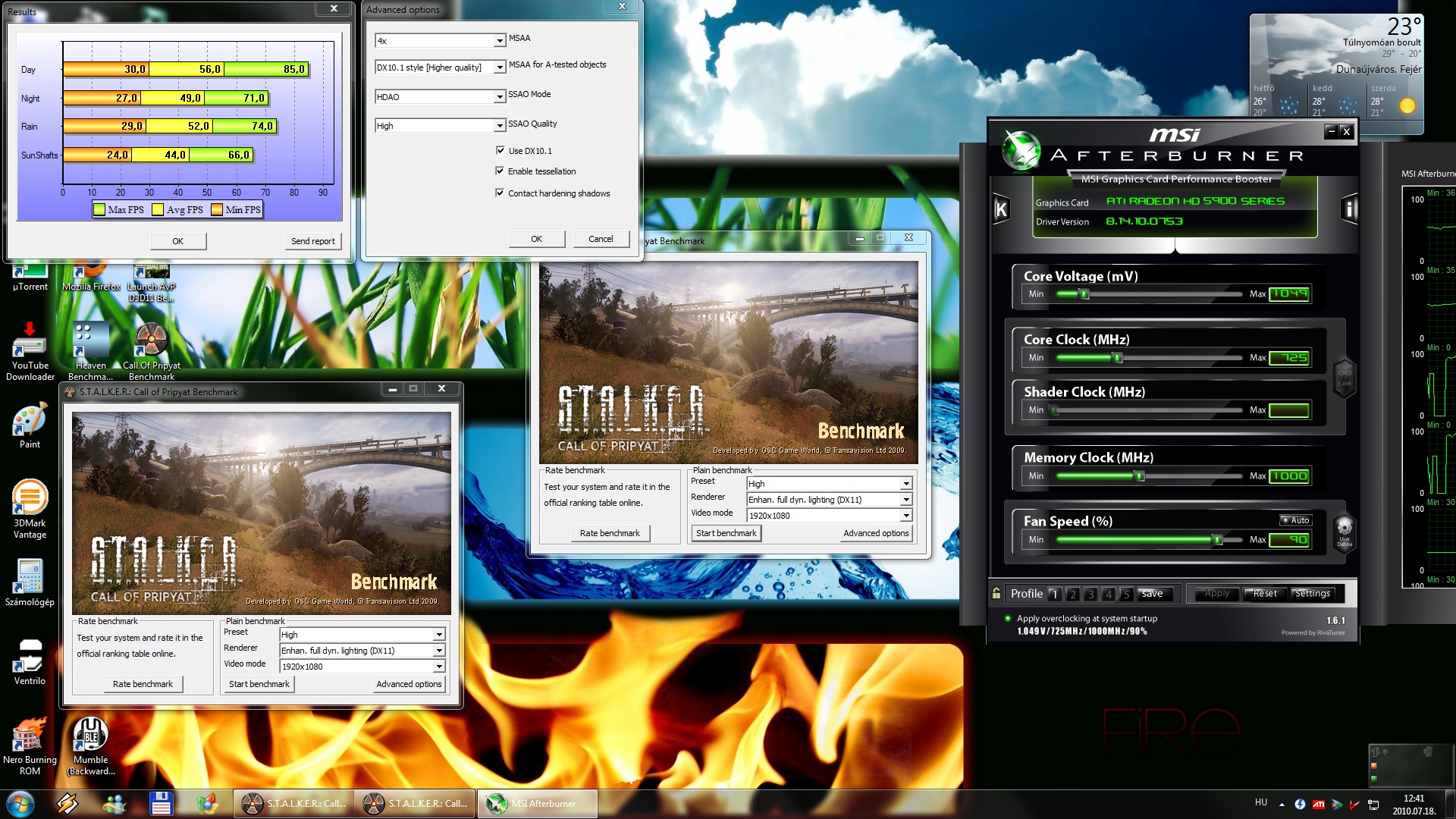Expand the SSAO Quality dropdown
Image resolution: width=1456 pixels, height=819 pixels.
500,126
